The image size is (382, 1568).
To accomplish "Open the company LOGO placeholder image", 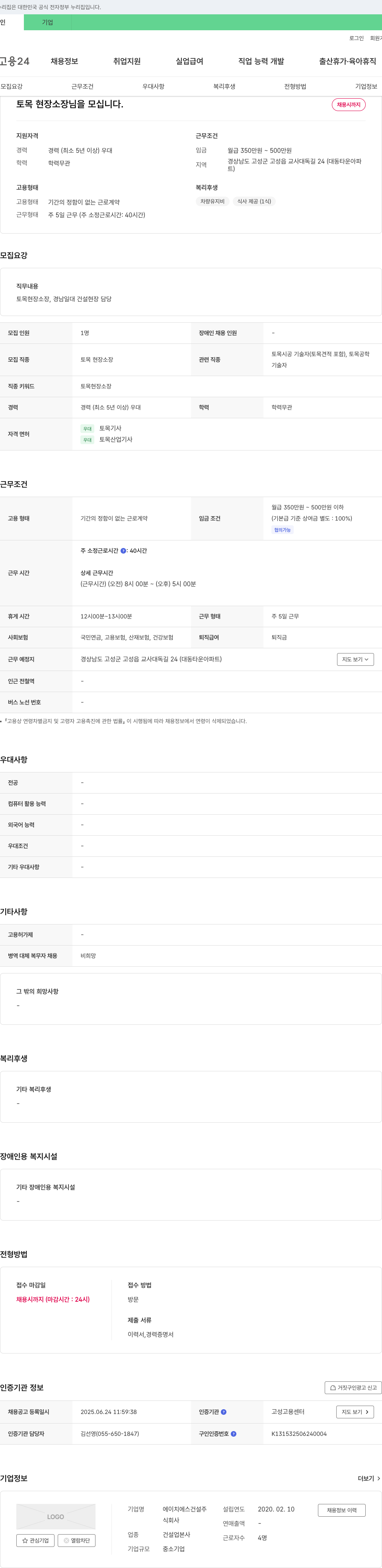I will [55, 1516].
